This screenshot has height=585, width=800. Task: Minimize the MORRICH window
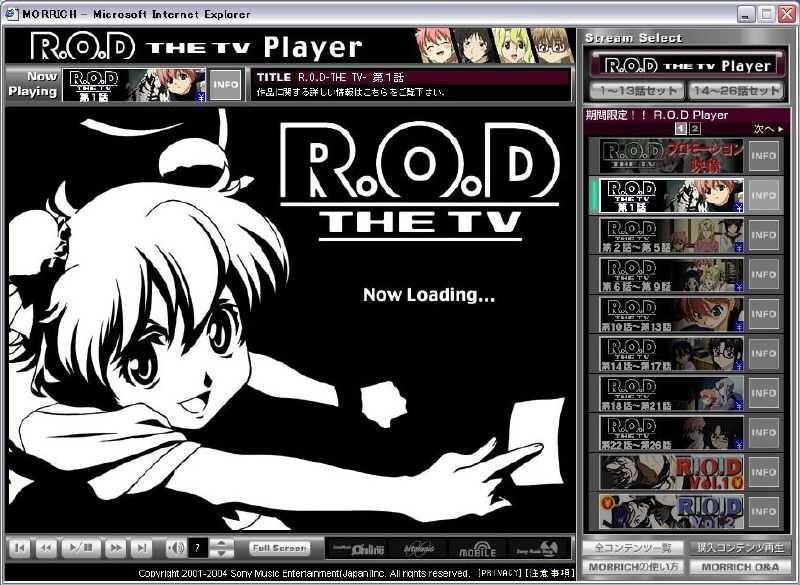tap(746, 14)
